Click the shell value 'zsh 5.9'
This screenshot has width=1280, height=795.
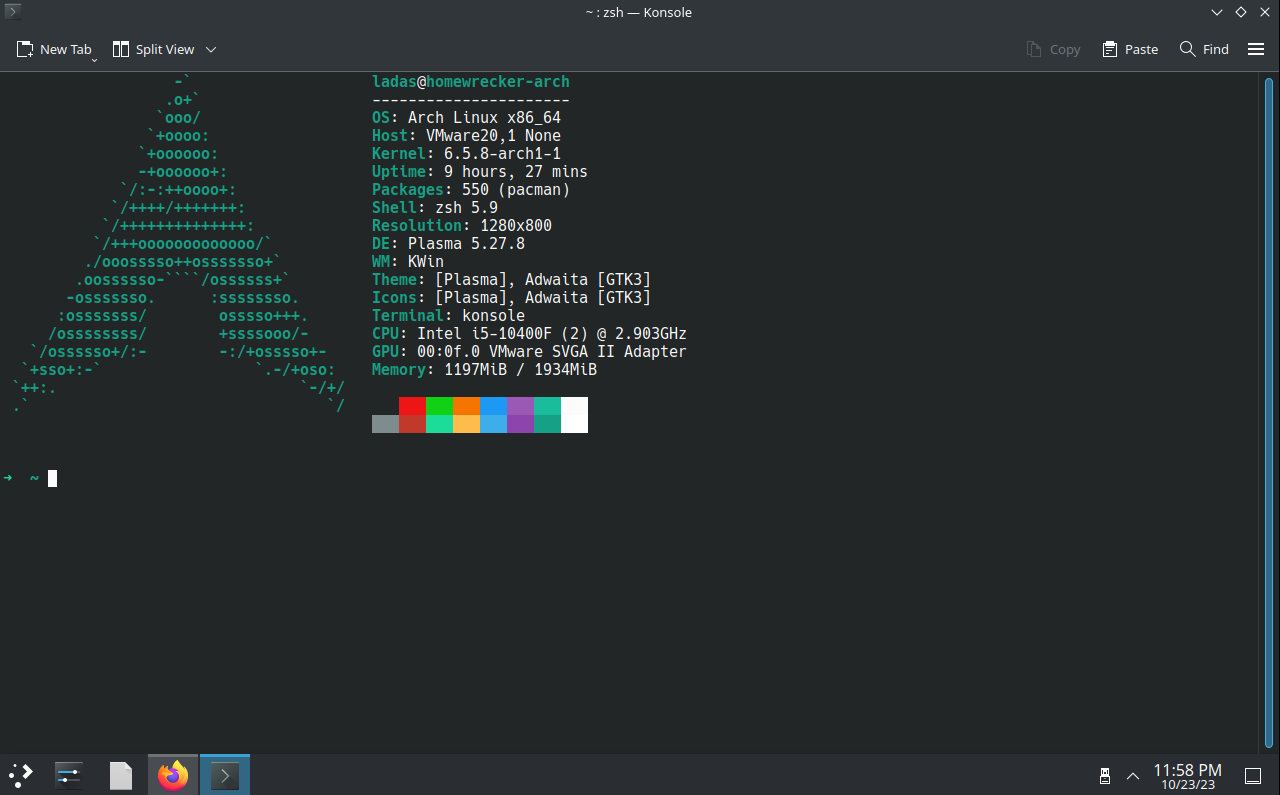coord(466,208)
